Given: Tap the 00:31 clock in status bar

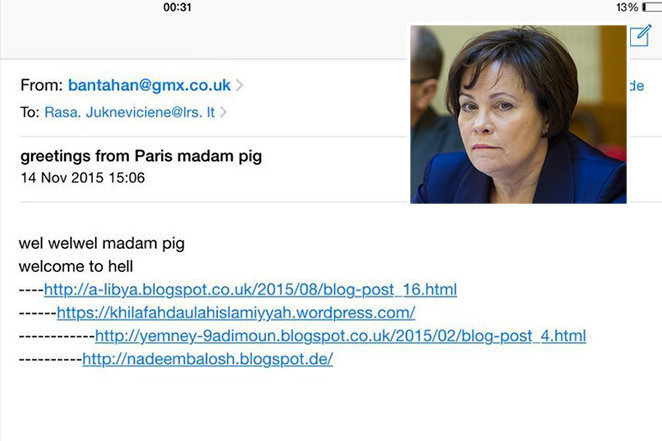Looking at the screenshot, I should pyautogui.click(x=177, y=7).
